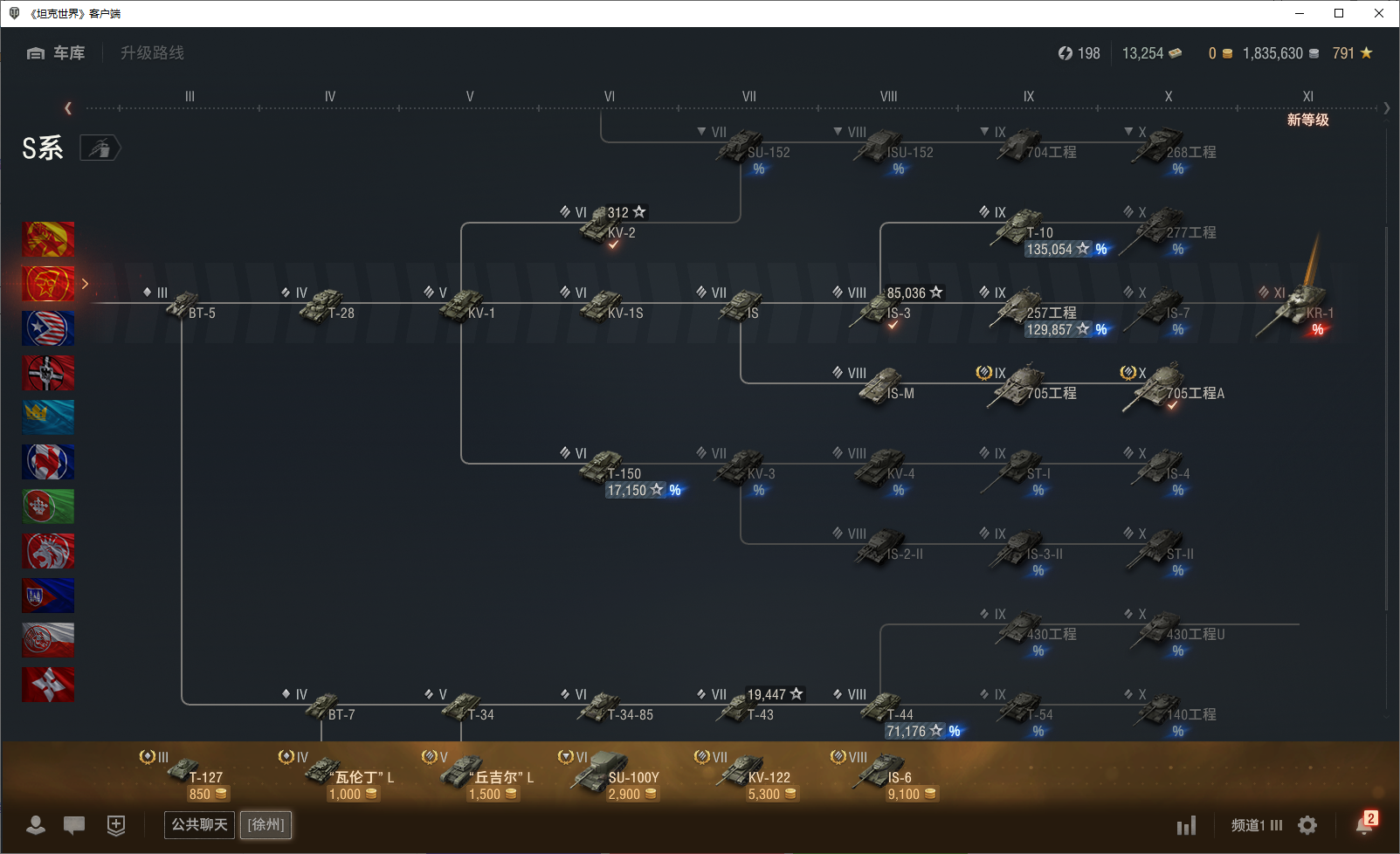1400x854 pixels.
Task: Buy the premium IS-6 for 9,100 gold
Action: pos(884,775)
